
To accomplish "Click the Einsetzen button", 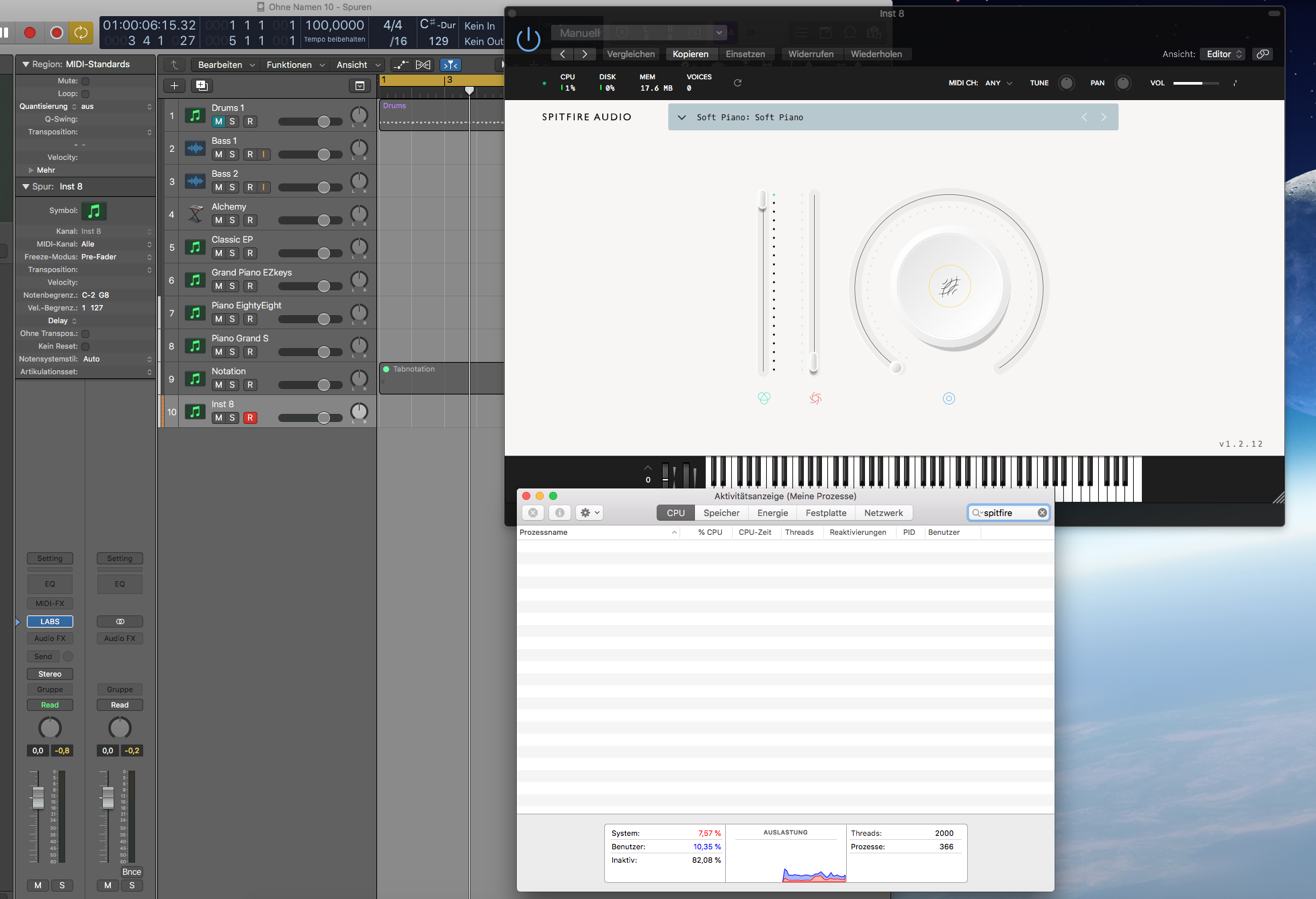I will (745, 54).
